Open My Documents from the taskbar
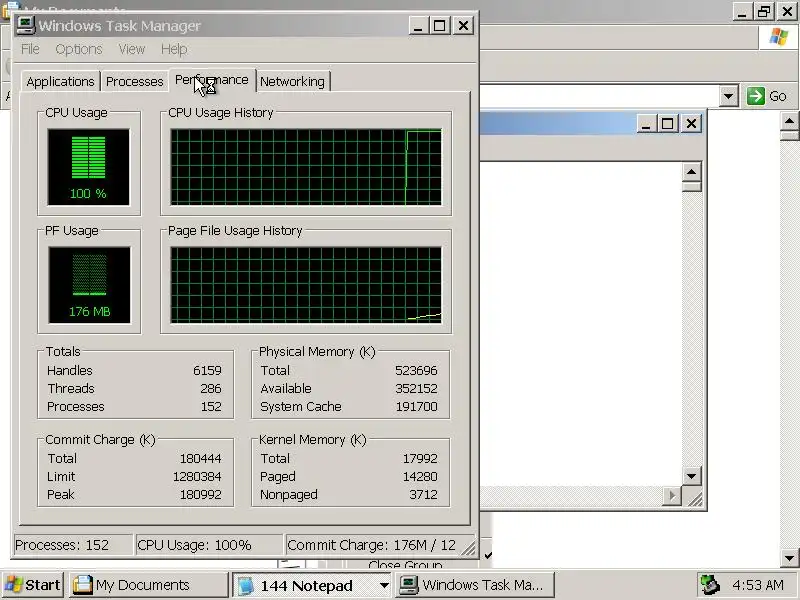Image resolution: width=800 pixels, height=600 pixels. click(148, 585)
